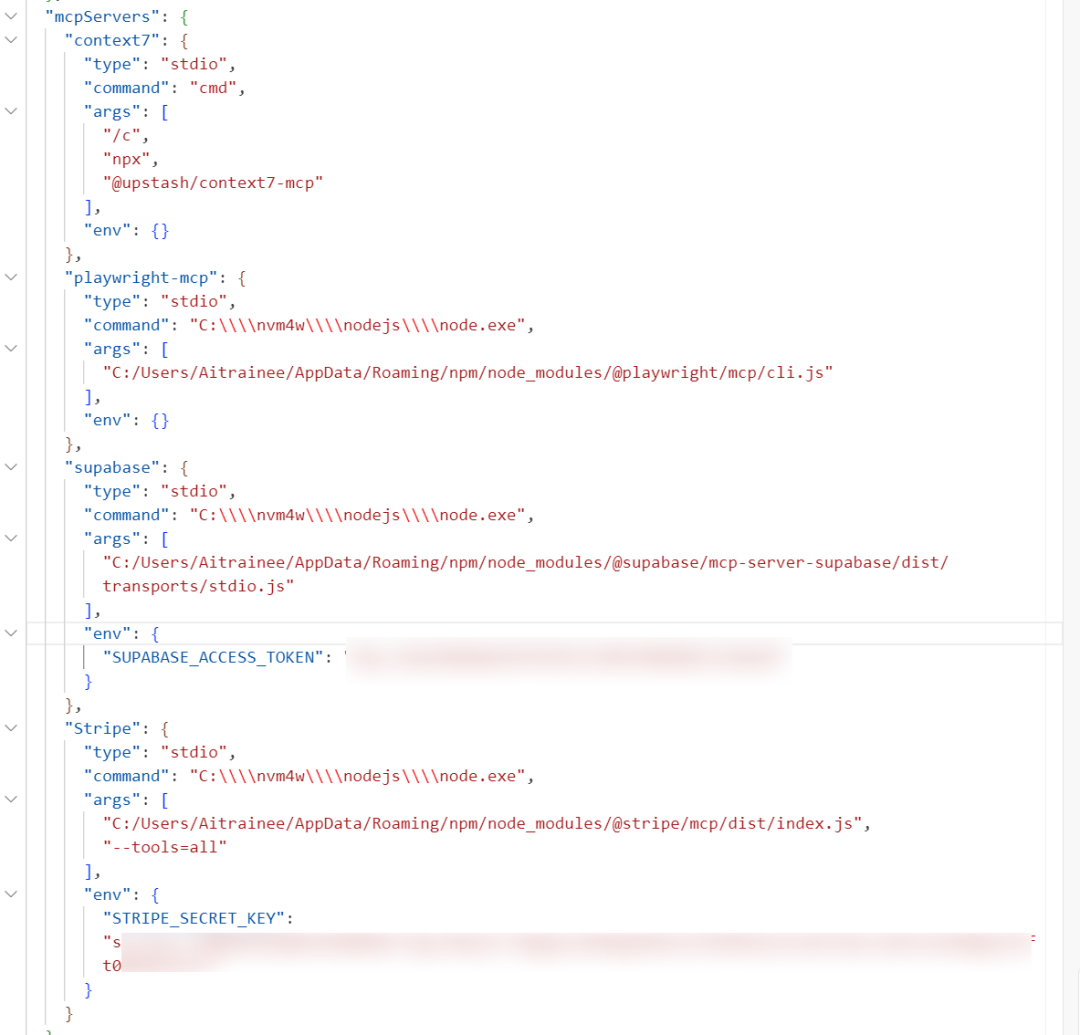Collapse the playwright-mcp block chevron
The image size is (1080, 1035).
[11, 278]
